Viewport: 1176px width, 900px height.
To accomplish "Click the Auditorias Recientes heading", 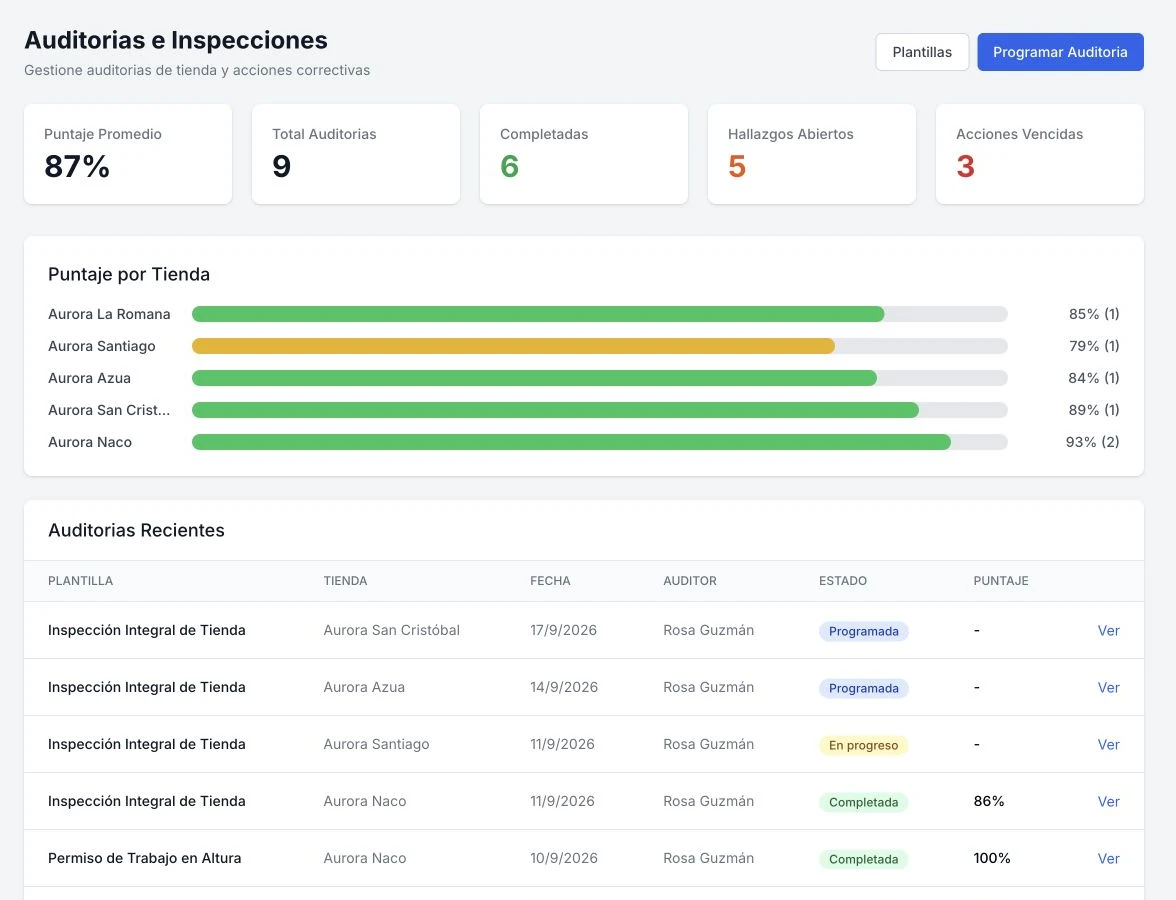I will (x=136, y=530).
